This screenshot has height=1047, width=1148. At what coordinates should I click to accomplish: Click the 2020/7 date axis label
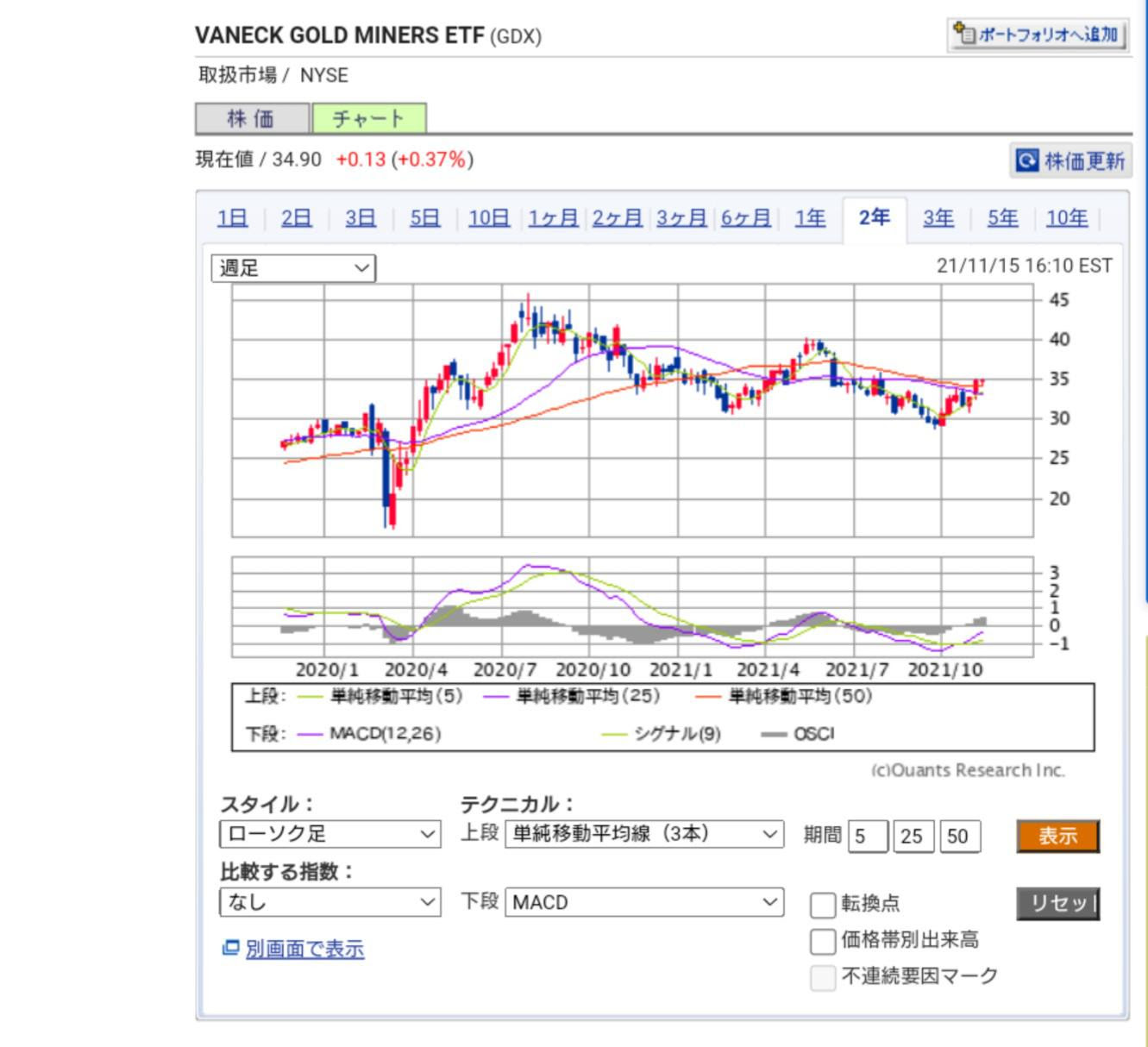tap(505, 670)
